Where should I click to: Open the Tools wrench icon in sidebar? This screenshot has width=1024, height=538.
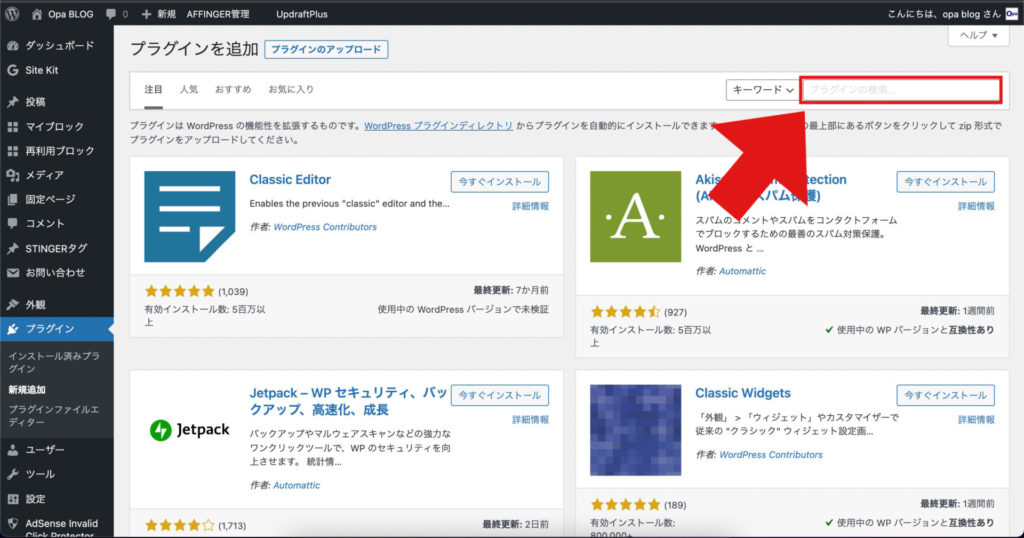point(13,474)
